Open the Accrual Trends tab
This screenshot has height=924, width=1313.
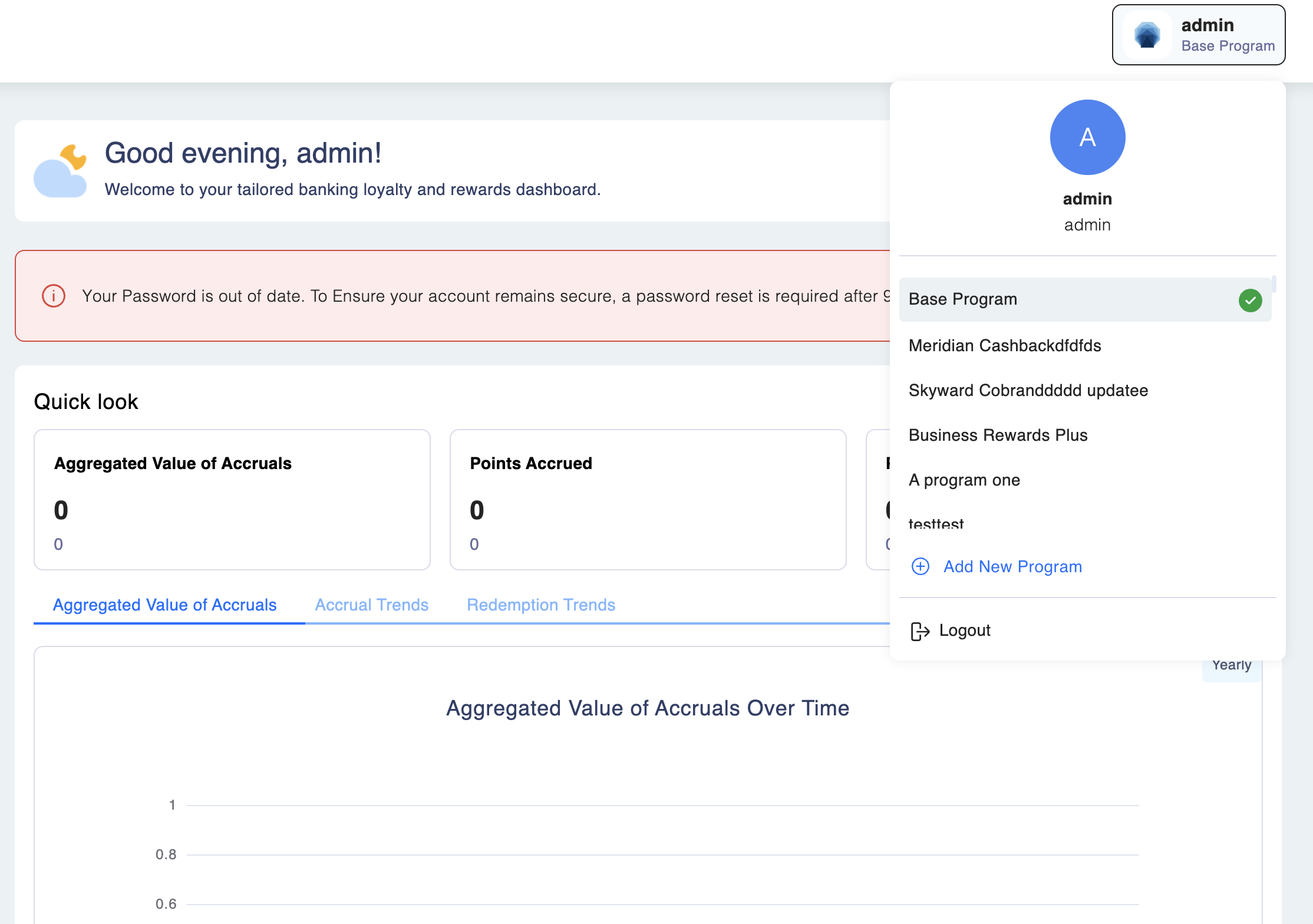pyautogui.click(x=371, y=605)
